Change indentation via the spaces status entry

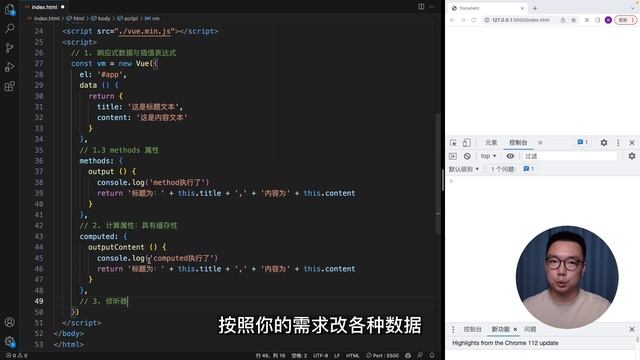tap(299, 356)
